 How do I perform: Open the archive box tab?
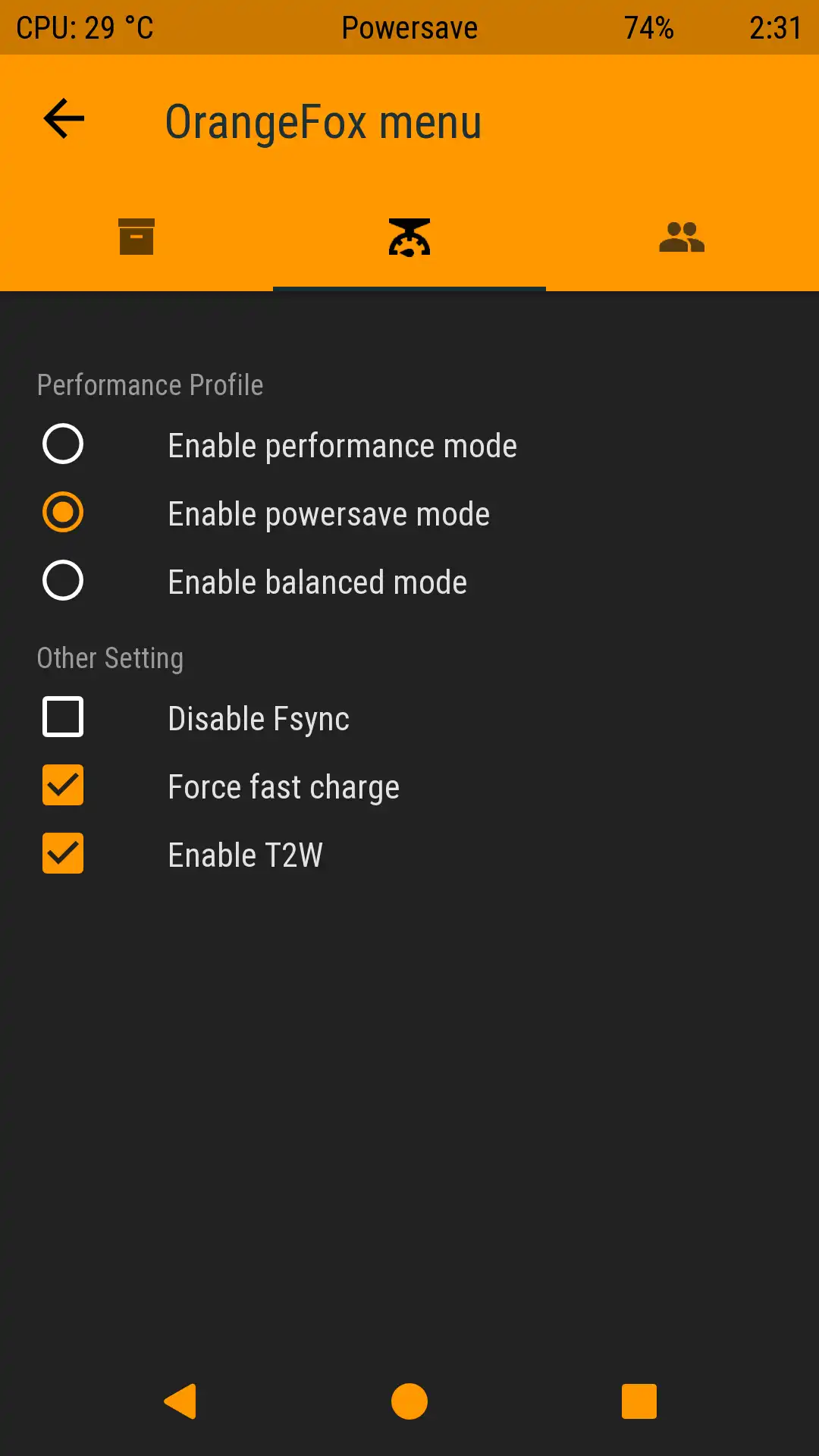(136, 237)
